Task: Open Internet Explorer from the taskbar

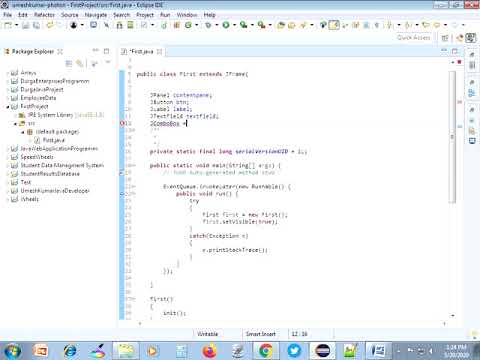Action: (70, 351)
